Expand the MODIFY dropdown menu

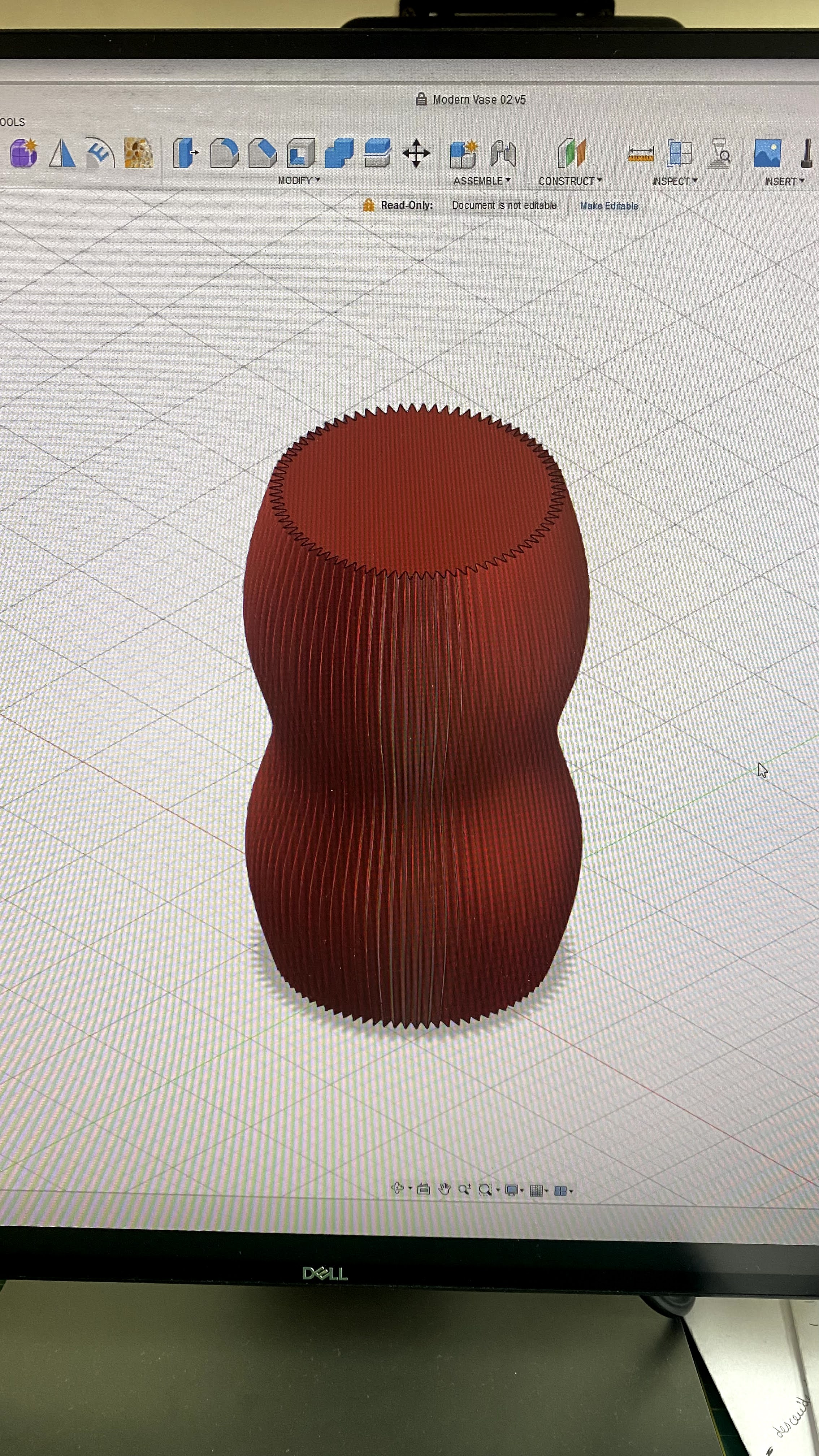pyautogui.click(x=298, y=180)
